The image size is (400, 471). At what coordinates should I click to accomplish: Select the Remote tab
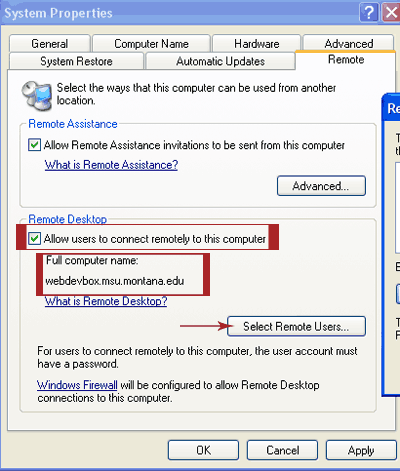tap(346, 60)
